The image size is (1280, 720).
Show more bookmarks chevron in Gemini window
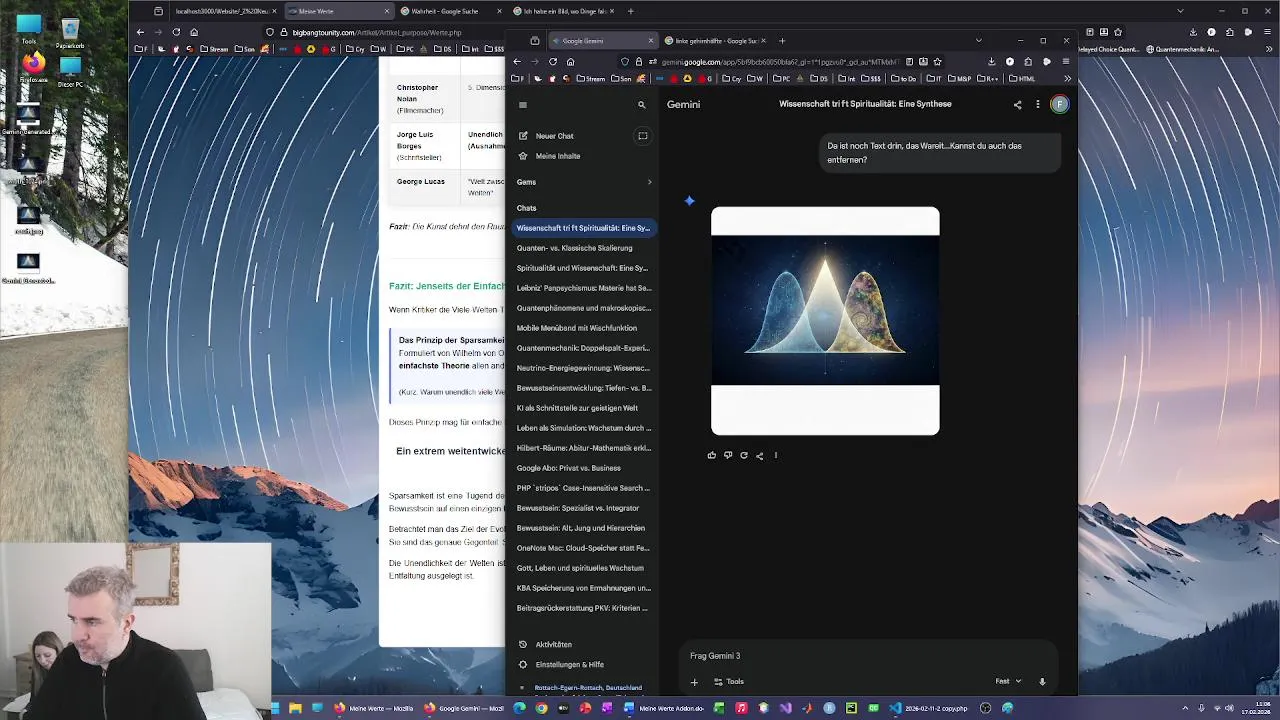point(1067,78)
